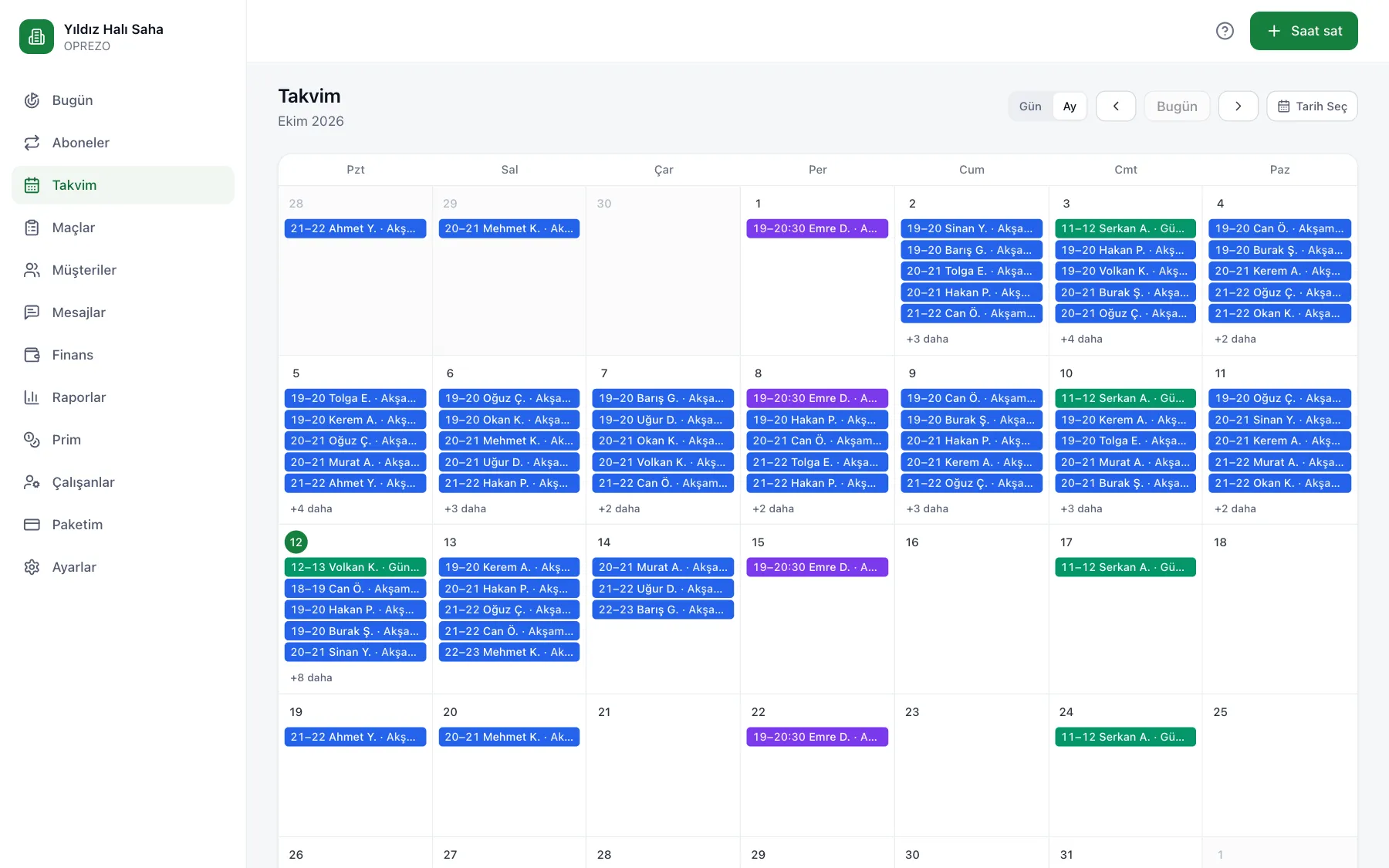The image size is (1389, 868).
Task: Click the Bugün button in calendar toolbar
Action: (1177, 106)
